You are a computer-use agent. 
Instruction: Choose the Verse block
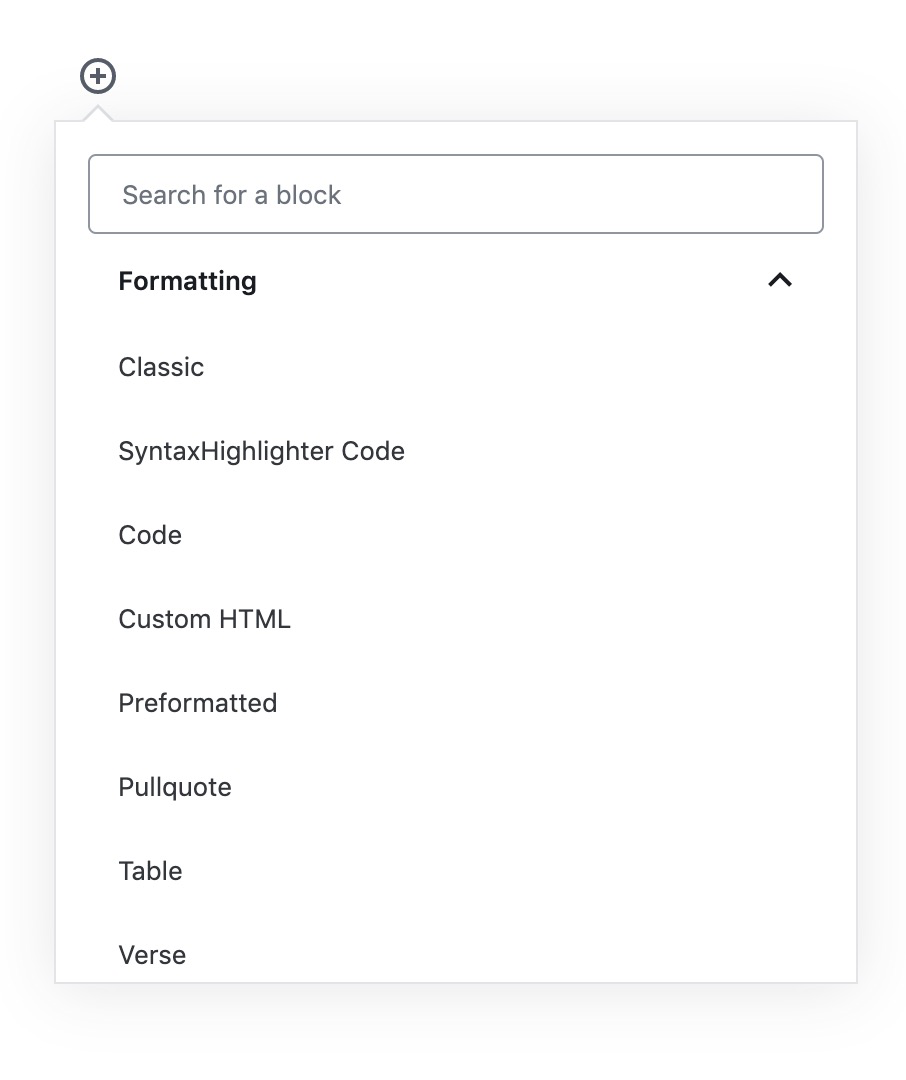tap(152, 955)
